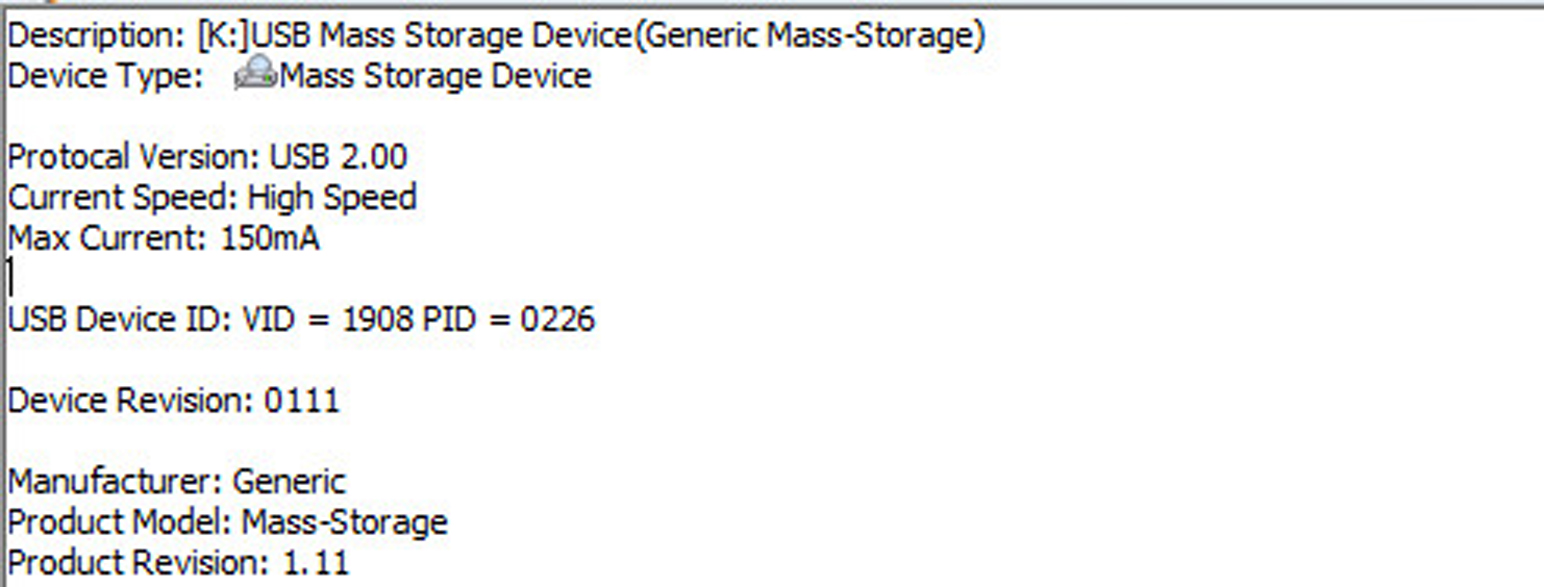
Task: Click the Mass Storage Device drive icon
Action: [x=256, y=75]
